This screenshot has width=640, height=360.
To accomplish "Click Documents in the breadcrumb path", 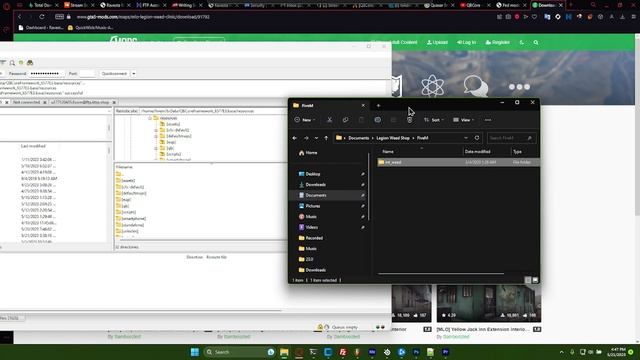I will click(358, 138).
